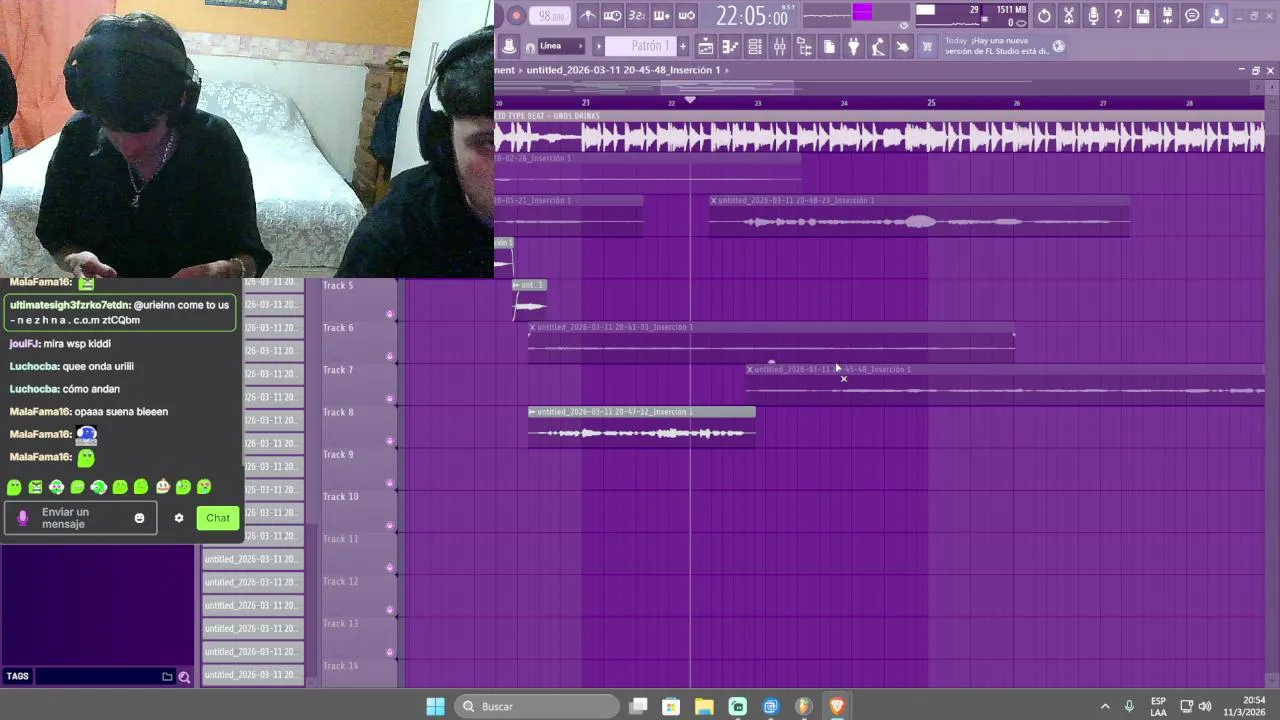Toggle the 3-2-1 countdown before recording
The height and width of the screenshot is (720, 1280).
(x=637, y=15)
